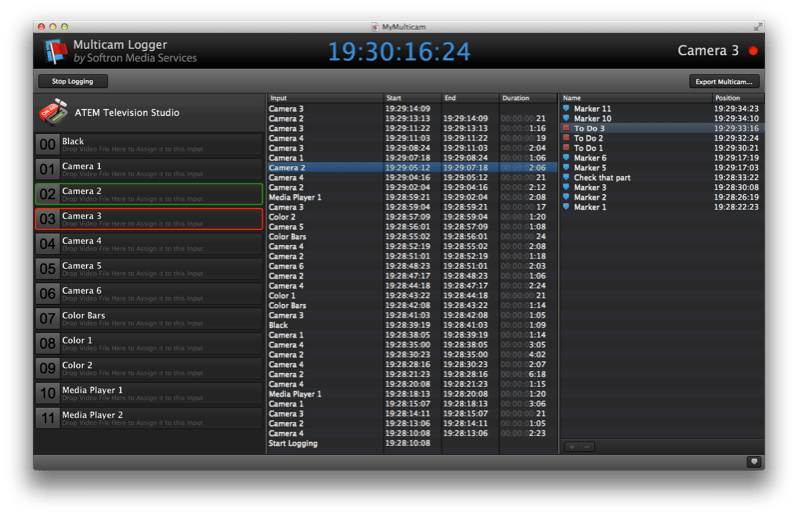Image resolution: width=798 pixels, height=516 pixels.
Task: Select input 05 Camera 5
Action: (x=149, y=269)
